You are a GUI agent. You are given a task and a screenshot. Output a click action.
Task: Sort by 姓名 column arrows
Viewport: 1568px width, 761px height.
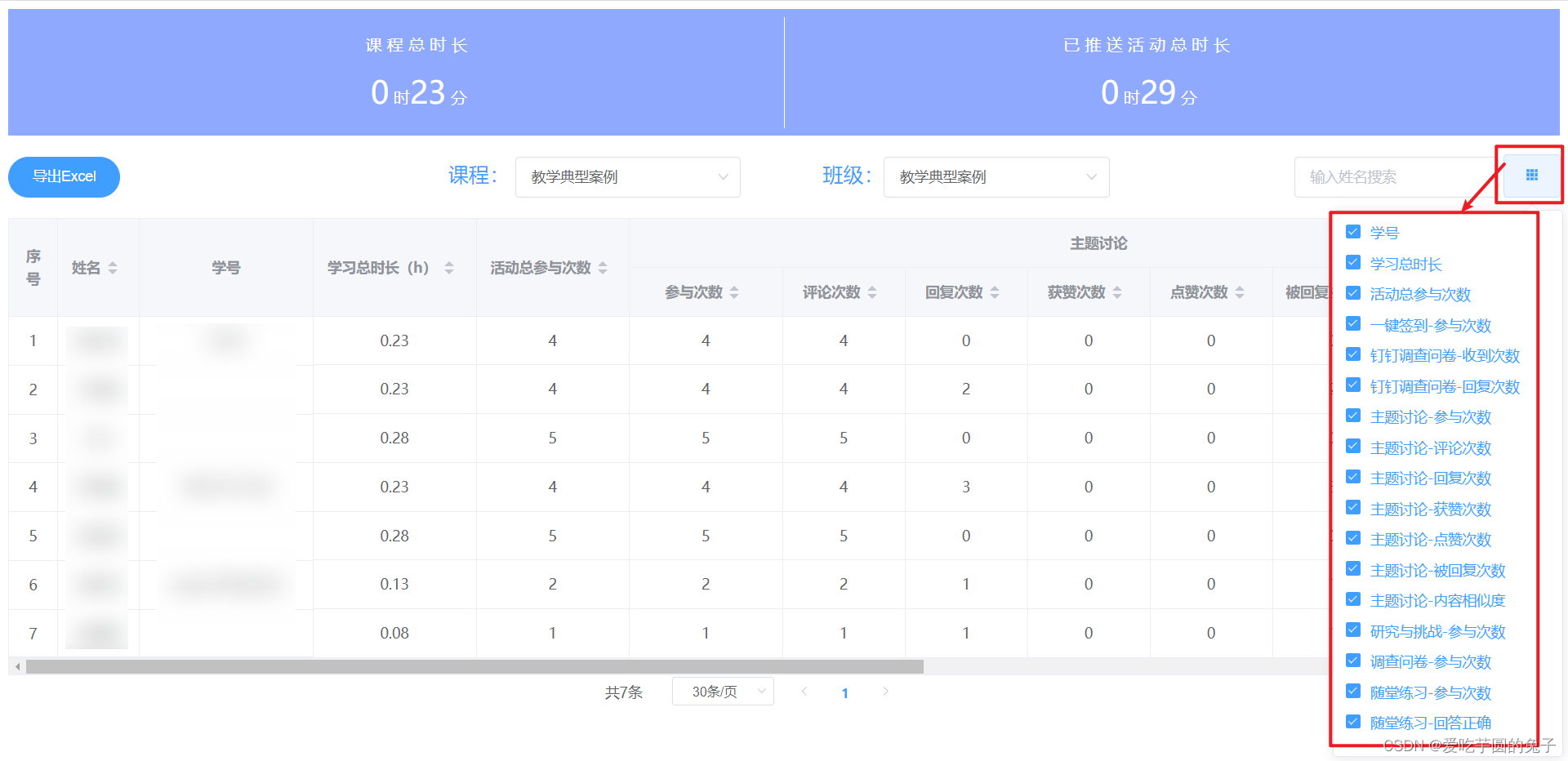113,268
